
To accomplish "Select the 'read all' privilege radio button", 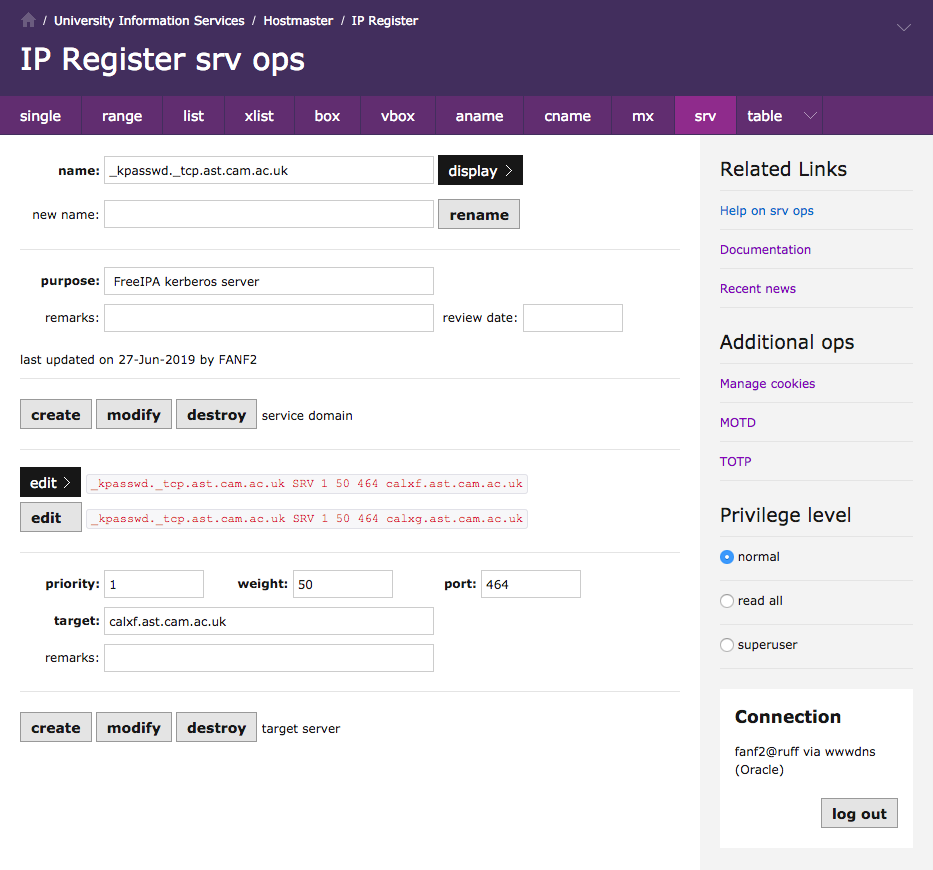I will [727, 601].
